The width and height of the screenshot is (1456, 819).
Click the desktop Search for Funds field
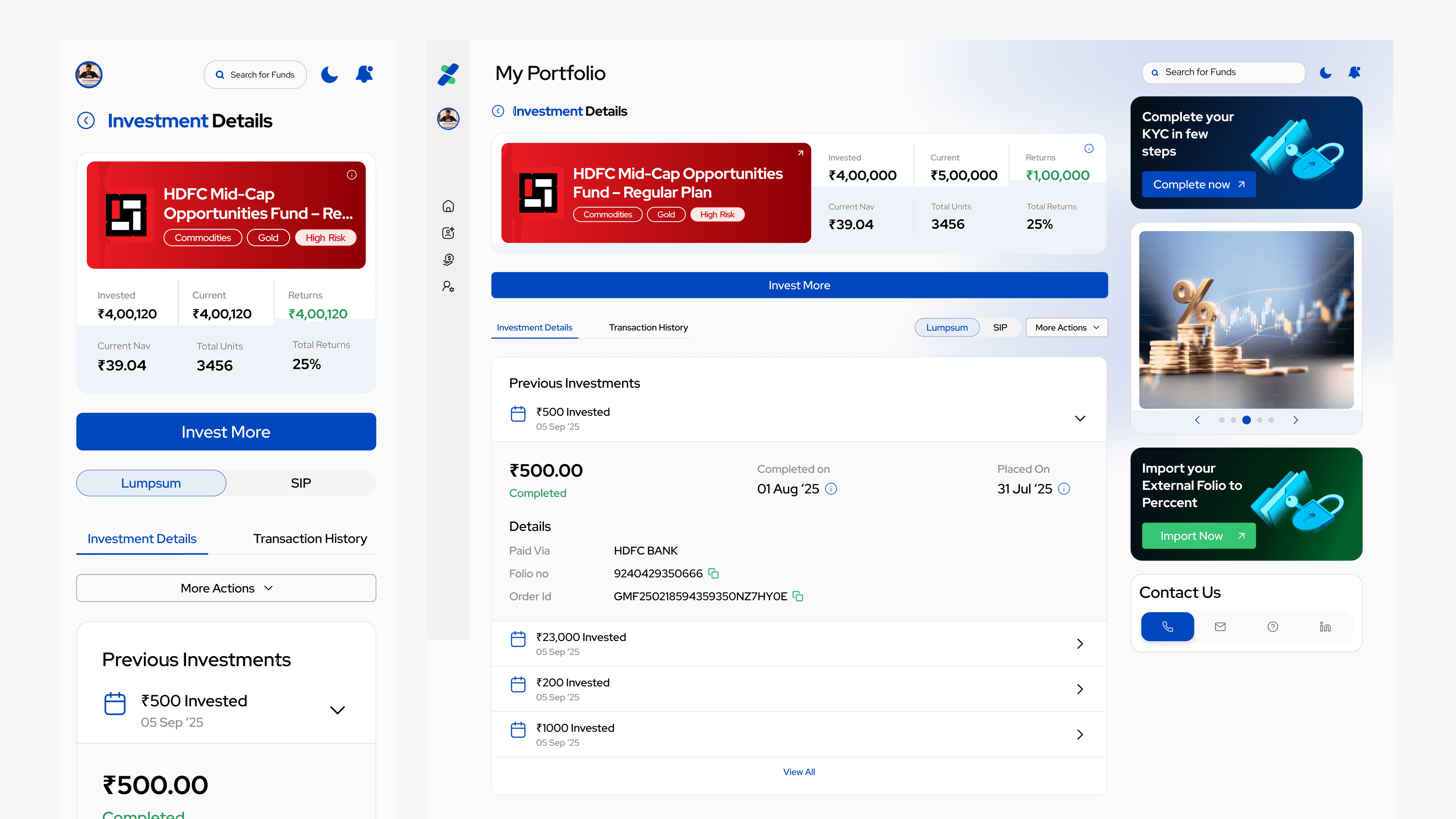[1223, 72]
